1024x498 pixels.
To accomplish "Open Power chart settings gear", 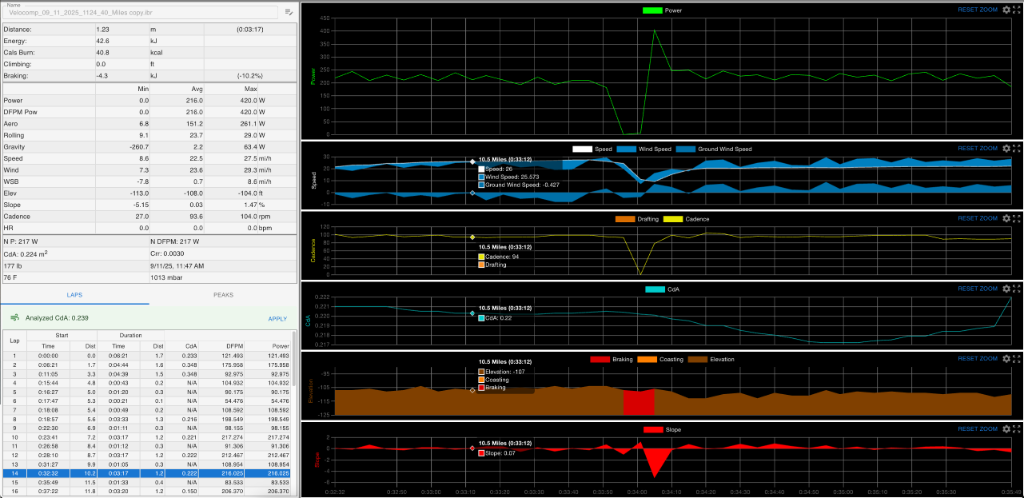I will point(1006,10).
